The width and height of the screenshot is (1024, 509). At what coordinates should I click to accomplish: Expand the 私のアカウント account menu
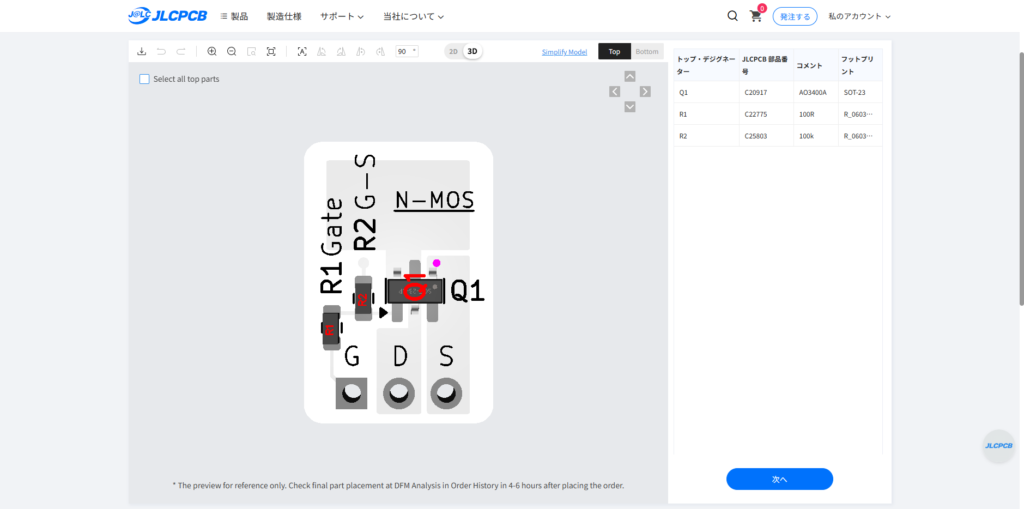pos(859,17)
